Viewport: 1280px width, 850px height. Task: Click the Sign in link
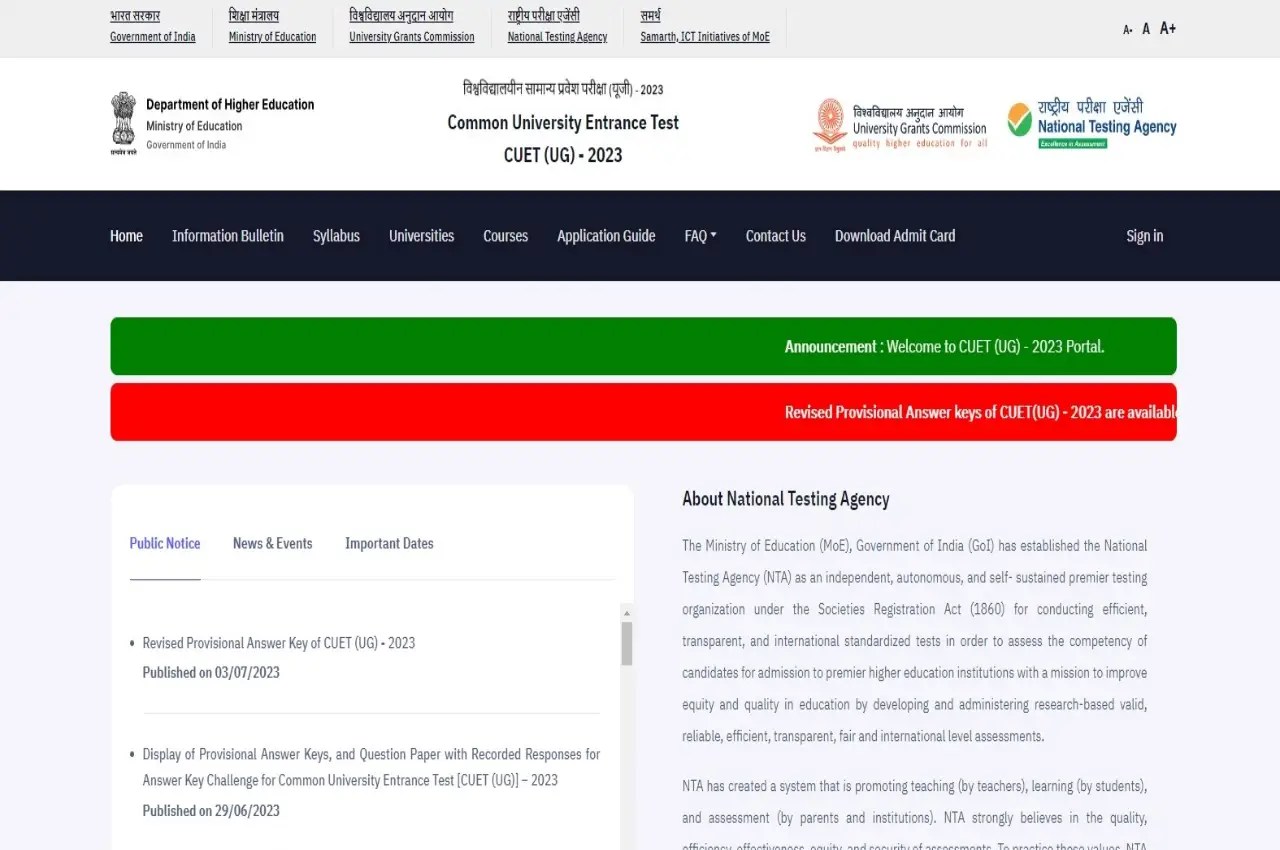(1144, 236)
